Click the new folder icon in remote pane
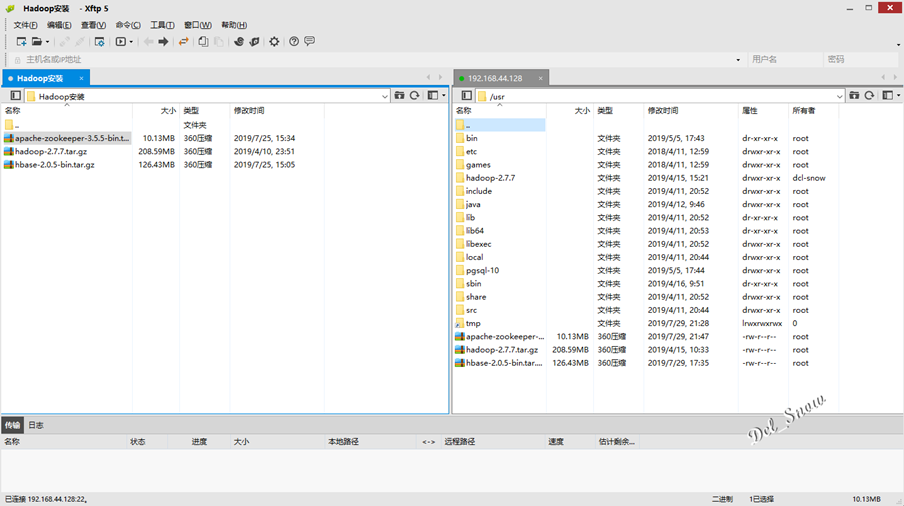The image size is (904, 506). (854, 96)
